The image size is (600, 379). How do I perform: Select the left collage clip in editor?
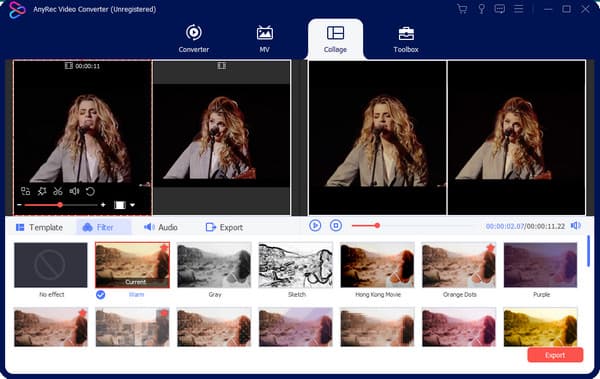click(x=82, y=137)
